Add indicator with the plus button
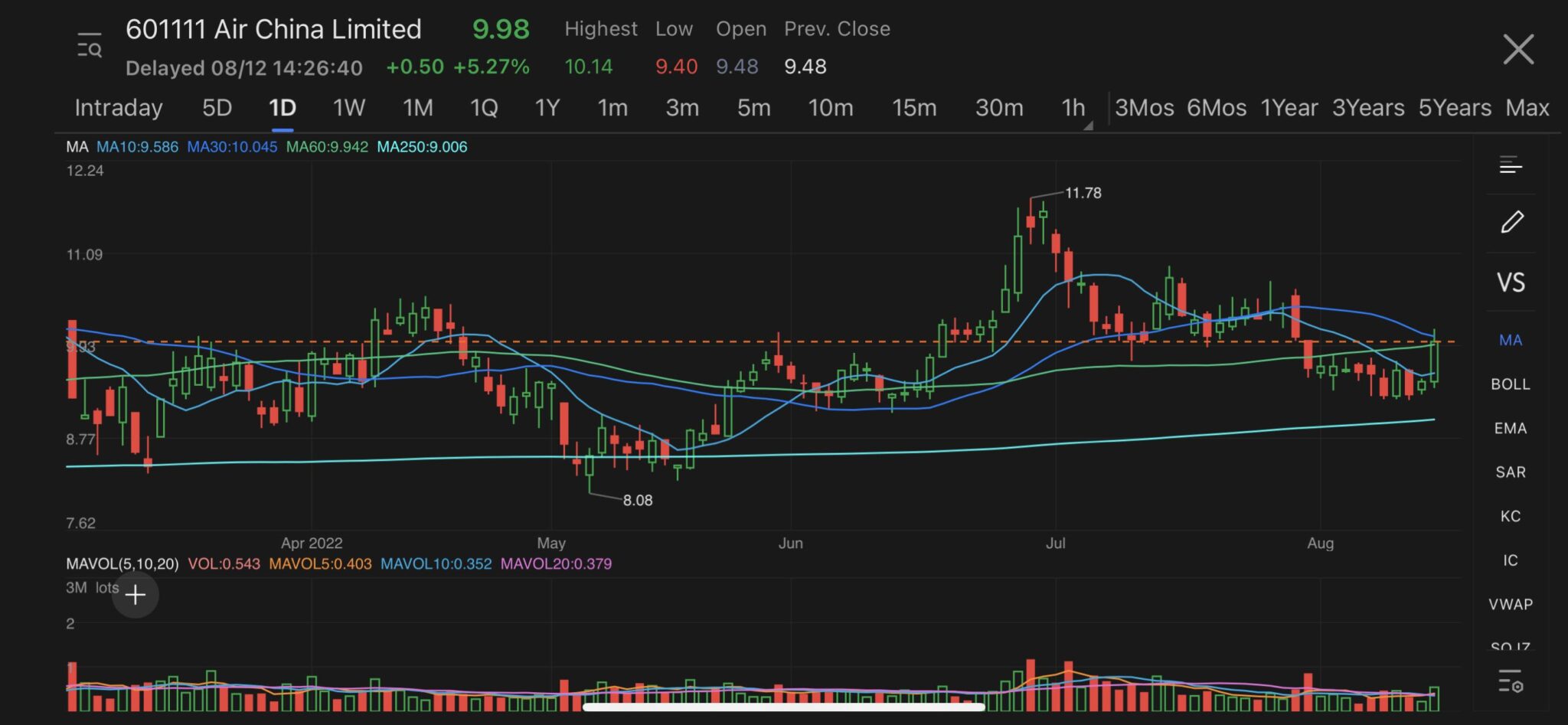This screenshot has height=725, width=1568. (x=136, y=595)
